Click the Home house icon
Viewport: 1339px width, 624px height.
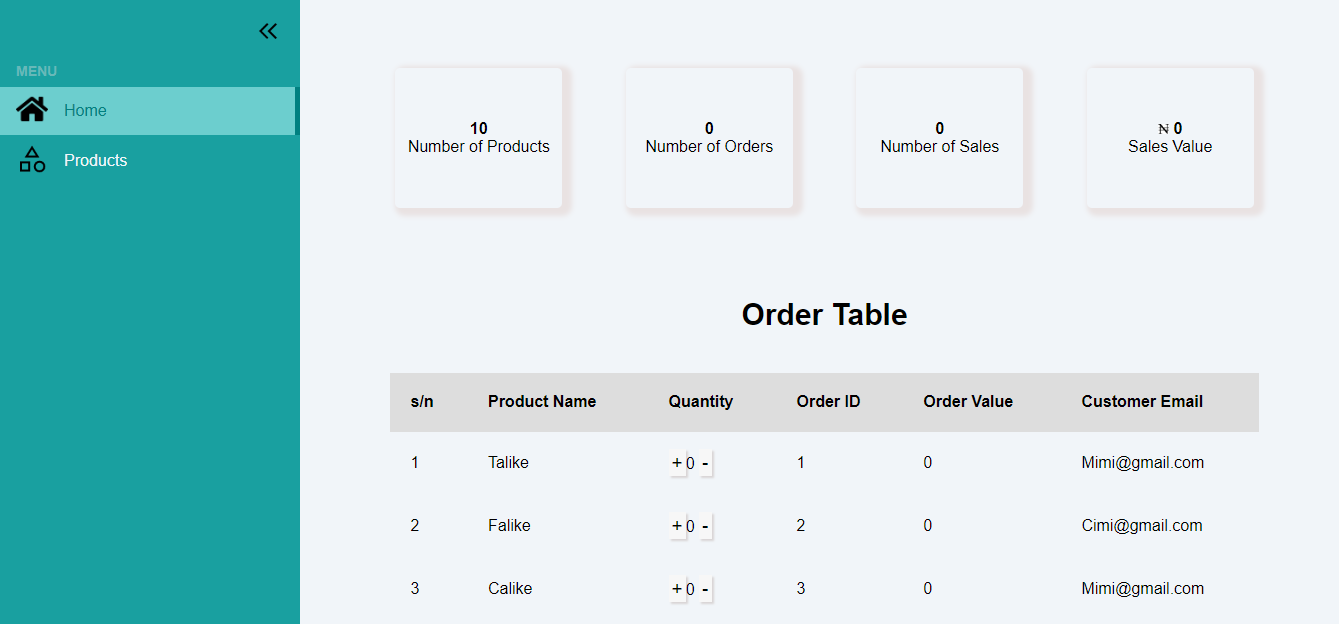(x=32, y=110)
